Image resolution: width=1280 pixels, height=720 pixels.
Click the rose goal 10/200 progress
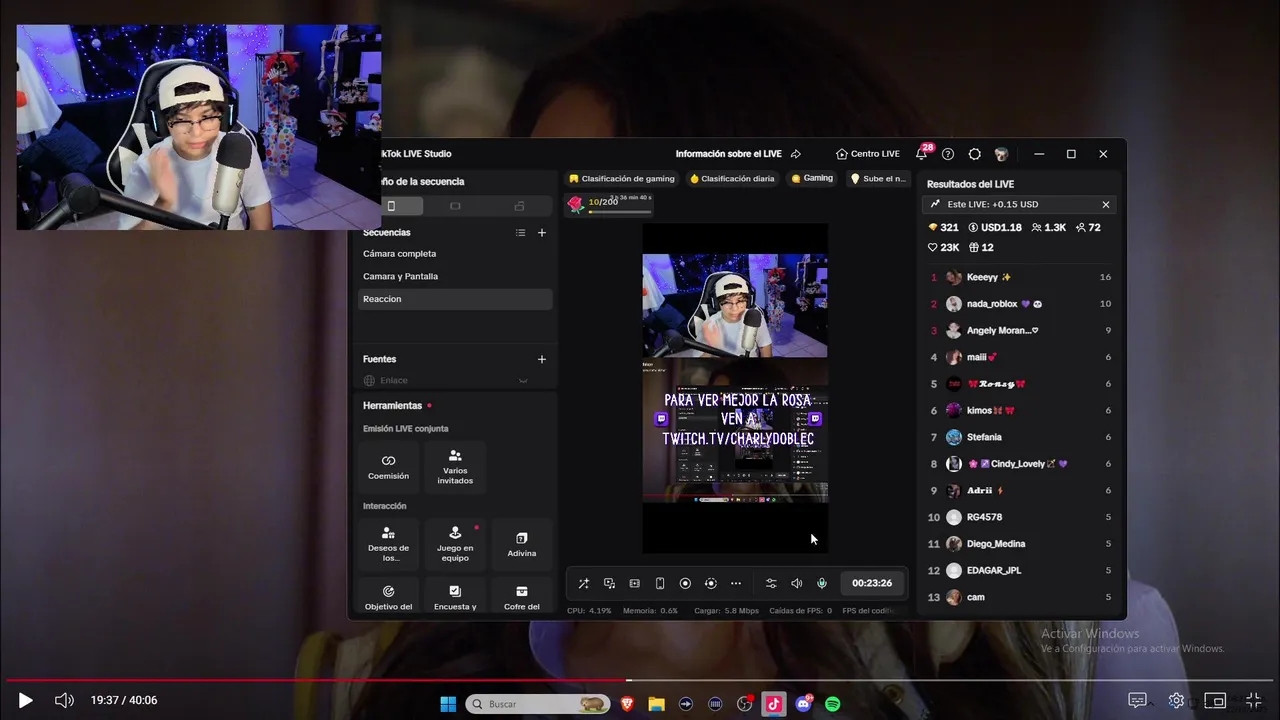(x=609, y=204)
